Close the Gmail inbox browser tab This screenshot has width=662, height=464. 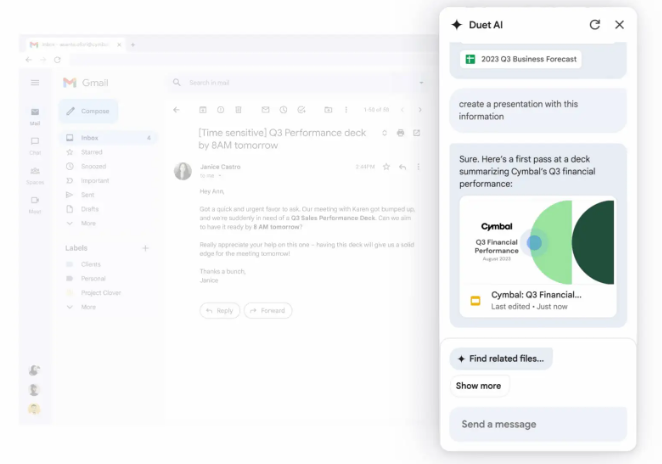click(x=119, y=45)
